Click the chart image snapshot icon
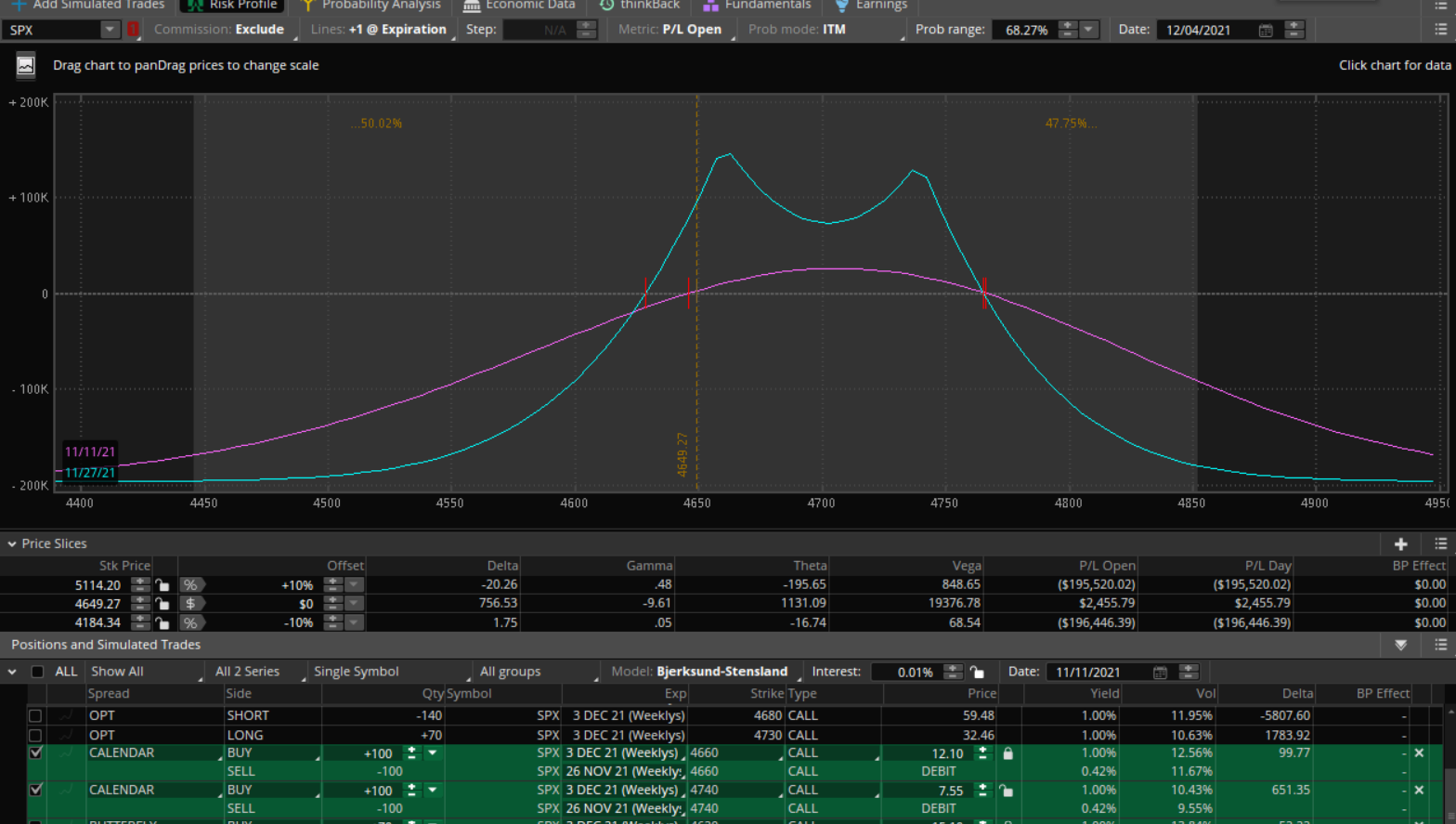This screenshot has height=824, width=1456. 26,66
